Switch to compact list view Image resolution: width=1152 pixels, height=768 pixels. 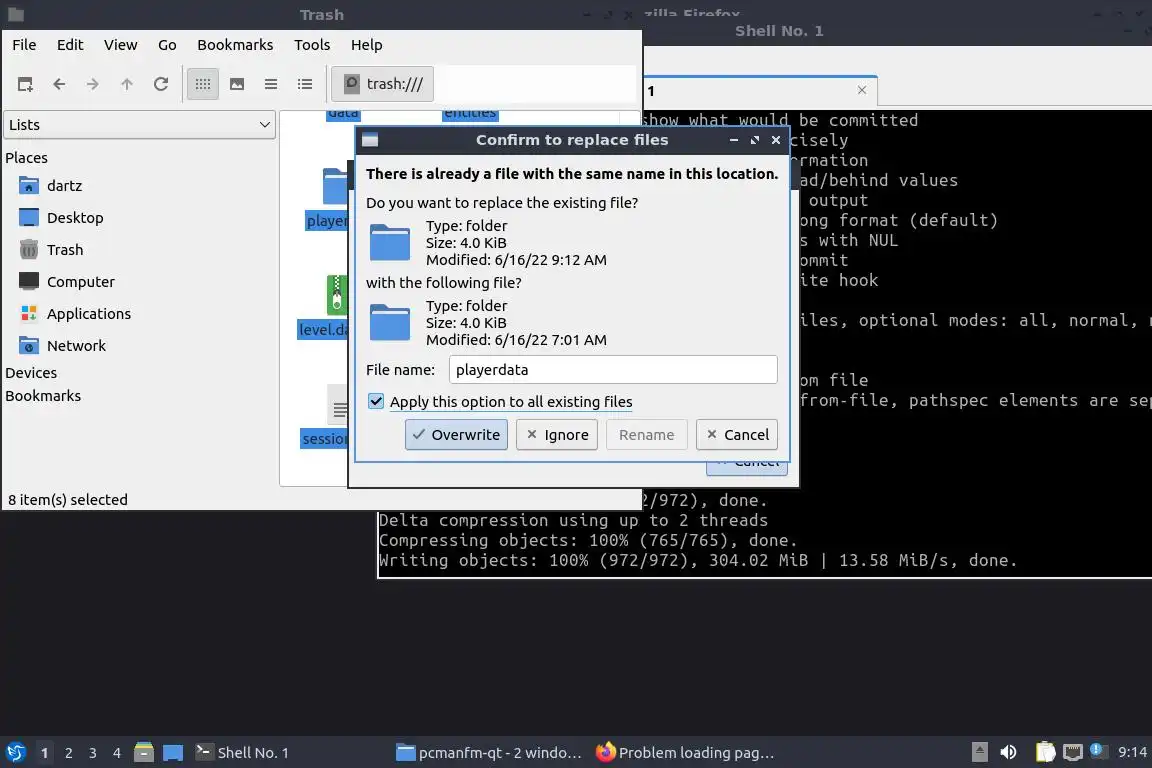pos(271,84)
